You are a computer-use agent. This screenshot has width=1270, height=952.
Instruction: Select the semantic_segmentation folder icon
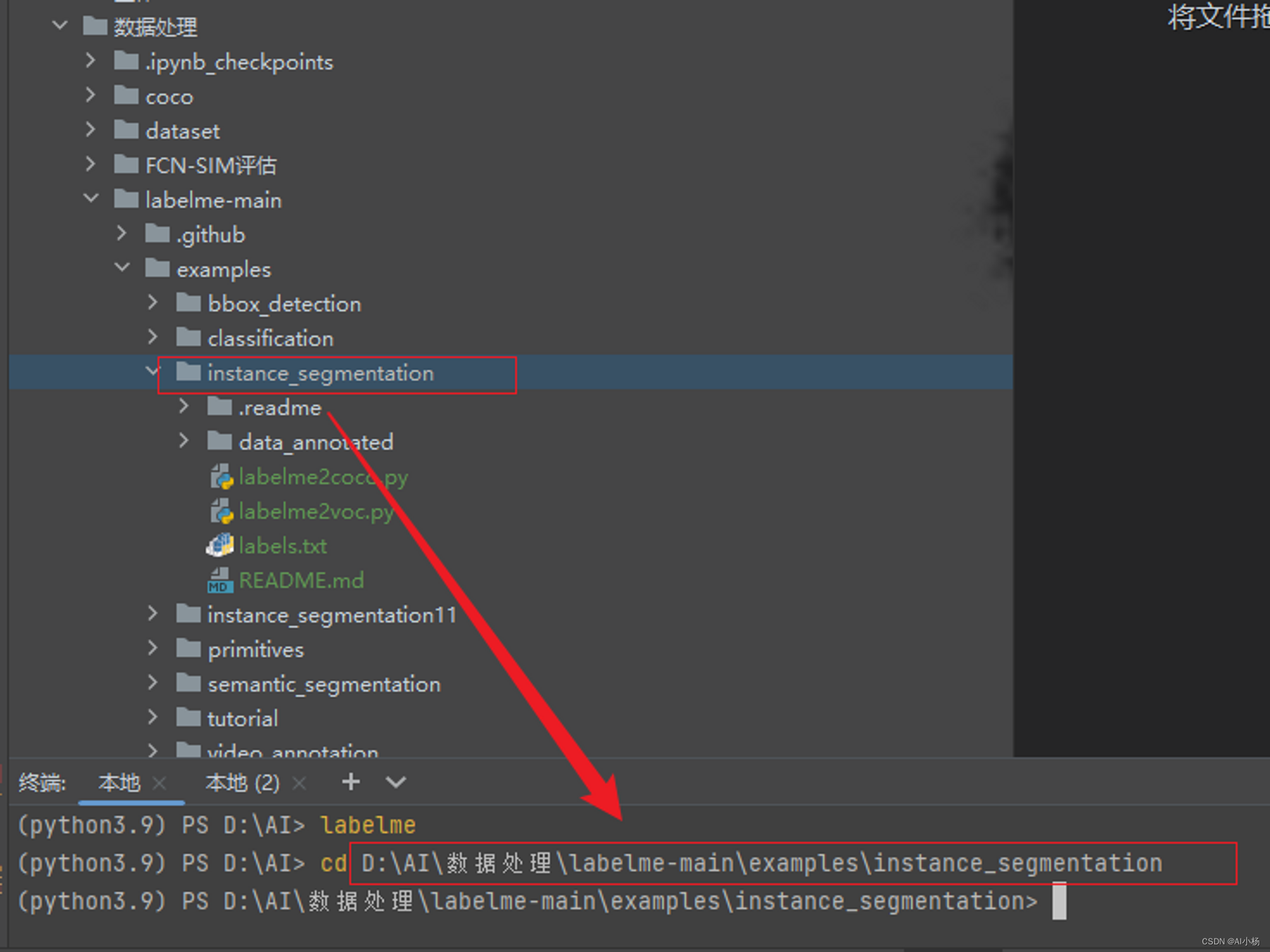(188, 682)
